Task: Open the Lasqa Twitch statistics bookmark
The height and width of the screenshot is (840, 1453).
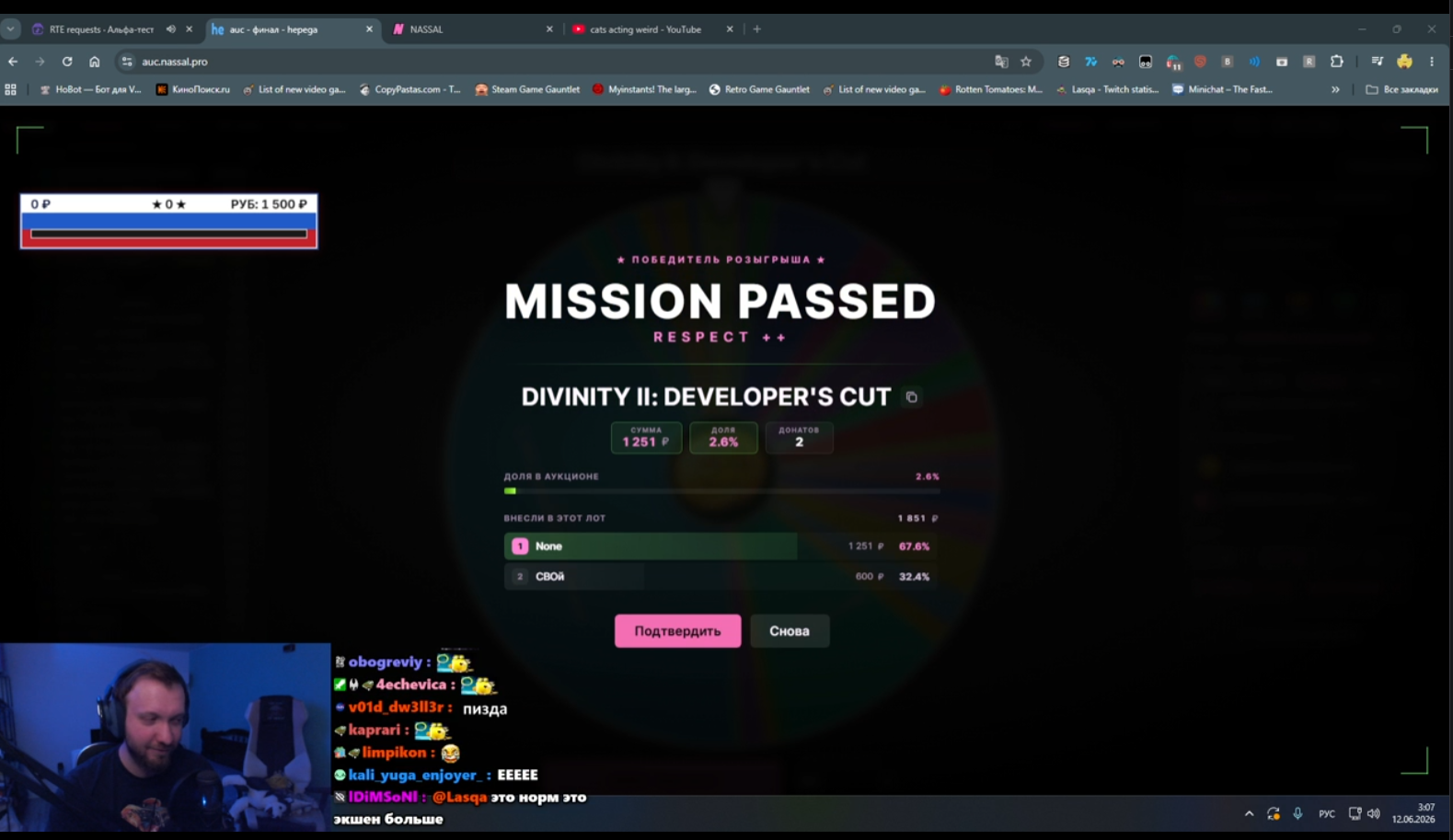Action: (1107, 89)
